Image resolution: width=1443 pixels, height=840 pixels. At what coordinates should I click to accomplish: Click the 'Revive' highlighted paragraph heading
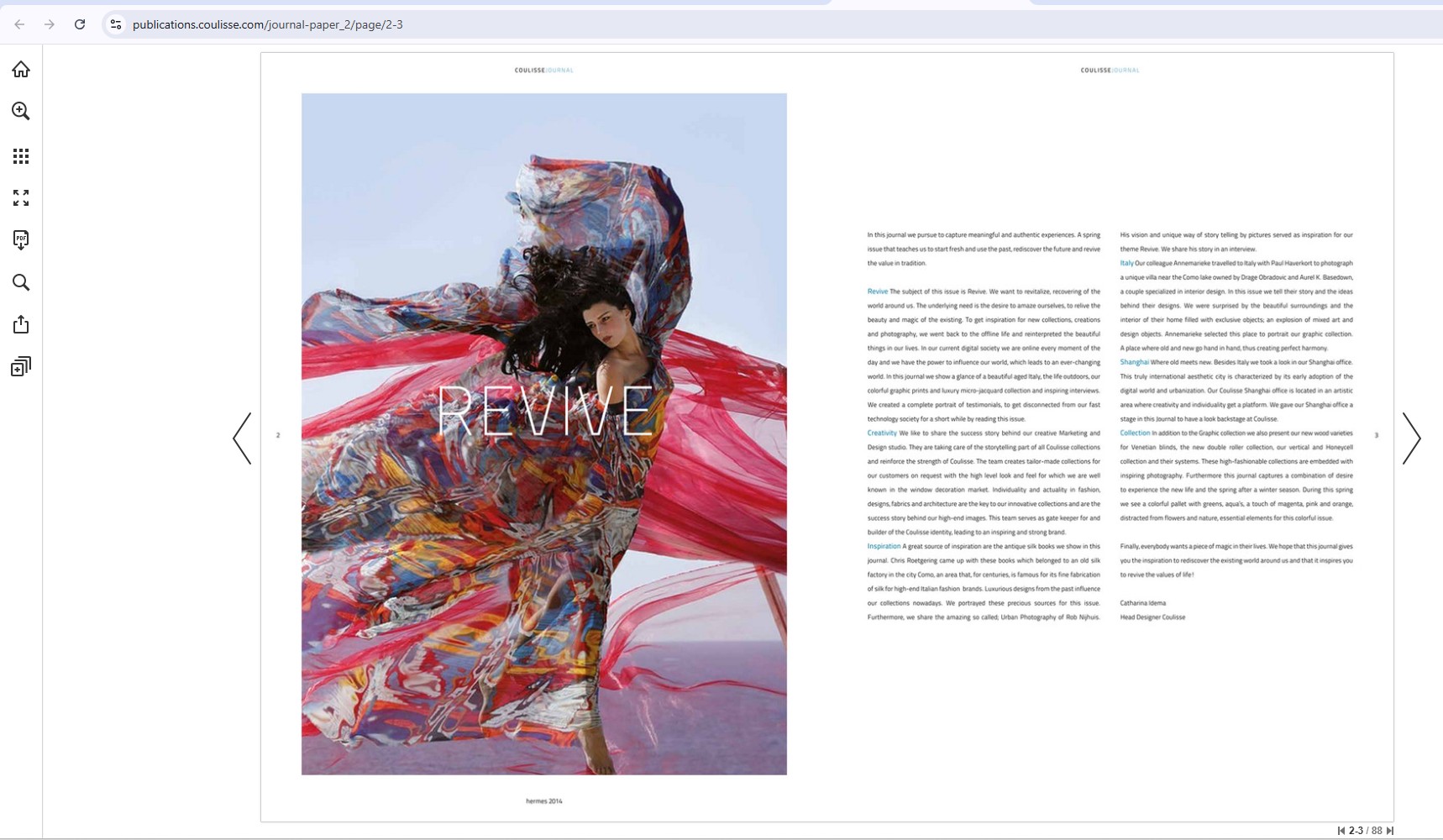[x=877, y=291]
